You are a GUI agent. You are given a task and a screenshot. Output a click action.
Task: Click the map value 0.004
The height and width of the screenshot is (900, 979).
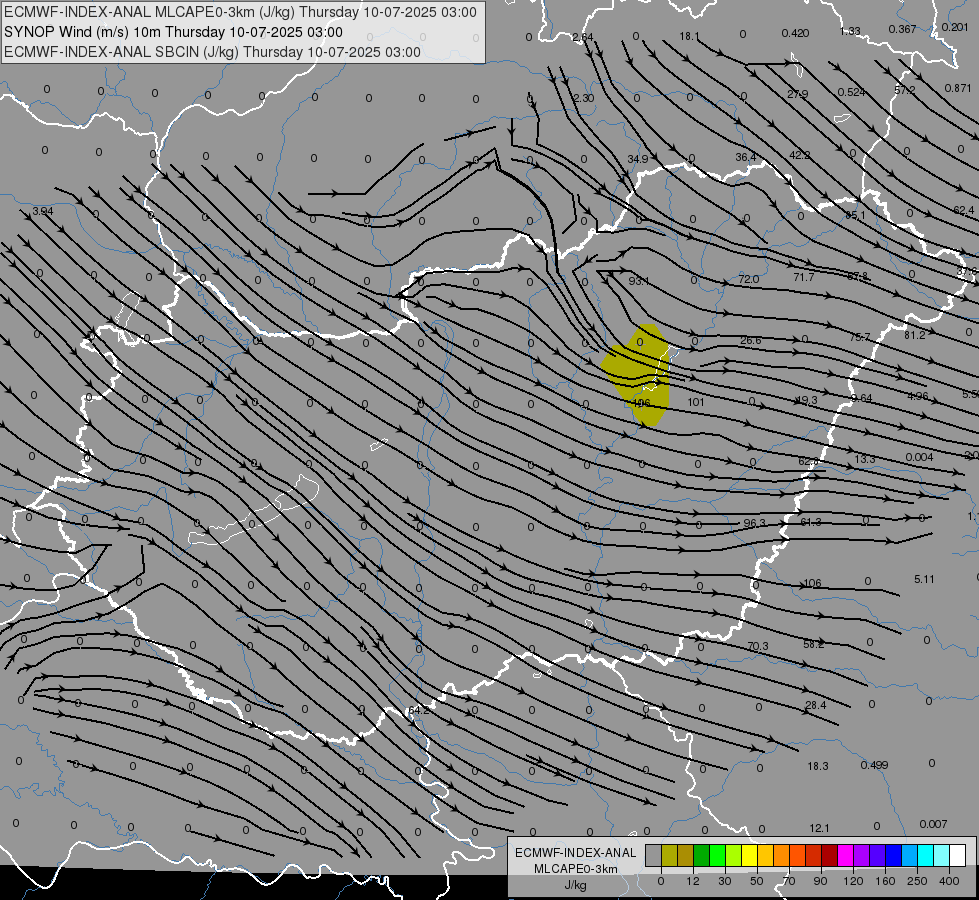pyautogui.click(x=919, y=457)
